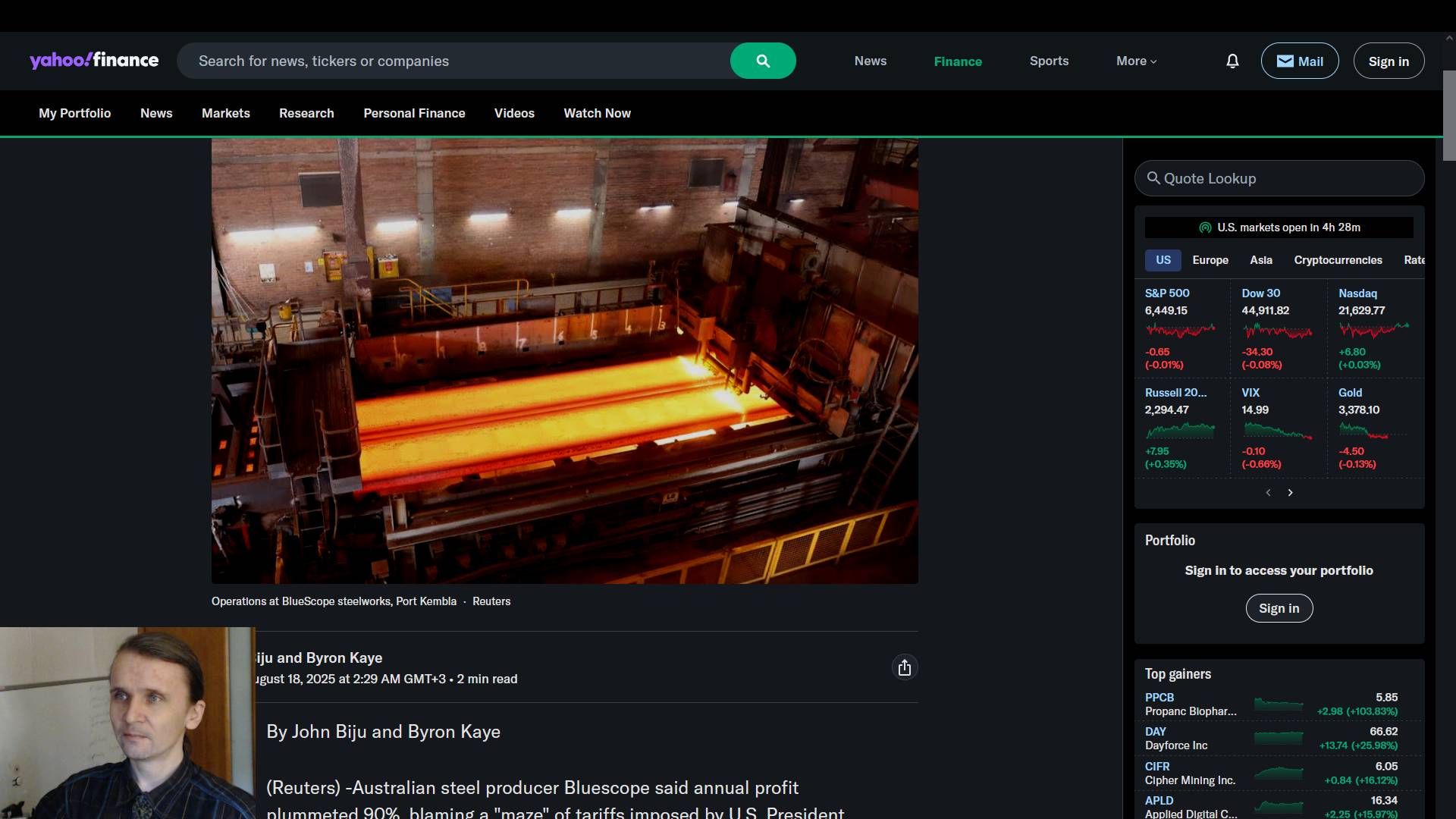Click Sign in under Portfolio panel
Viewport: 1456px width, 819px height.
(1279, 608)
